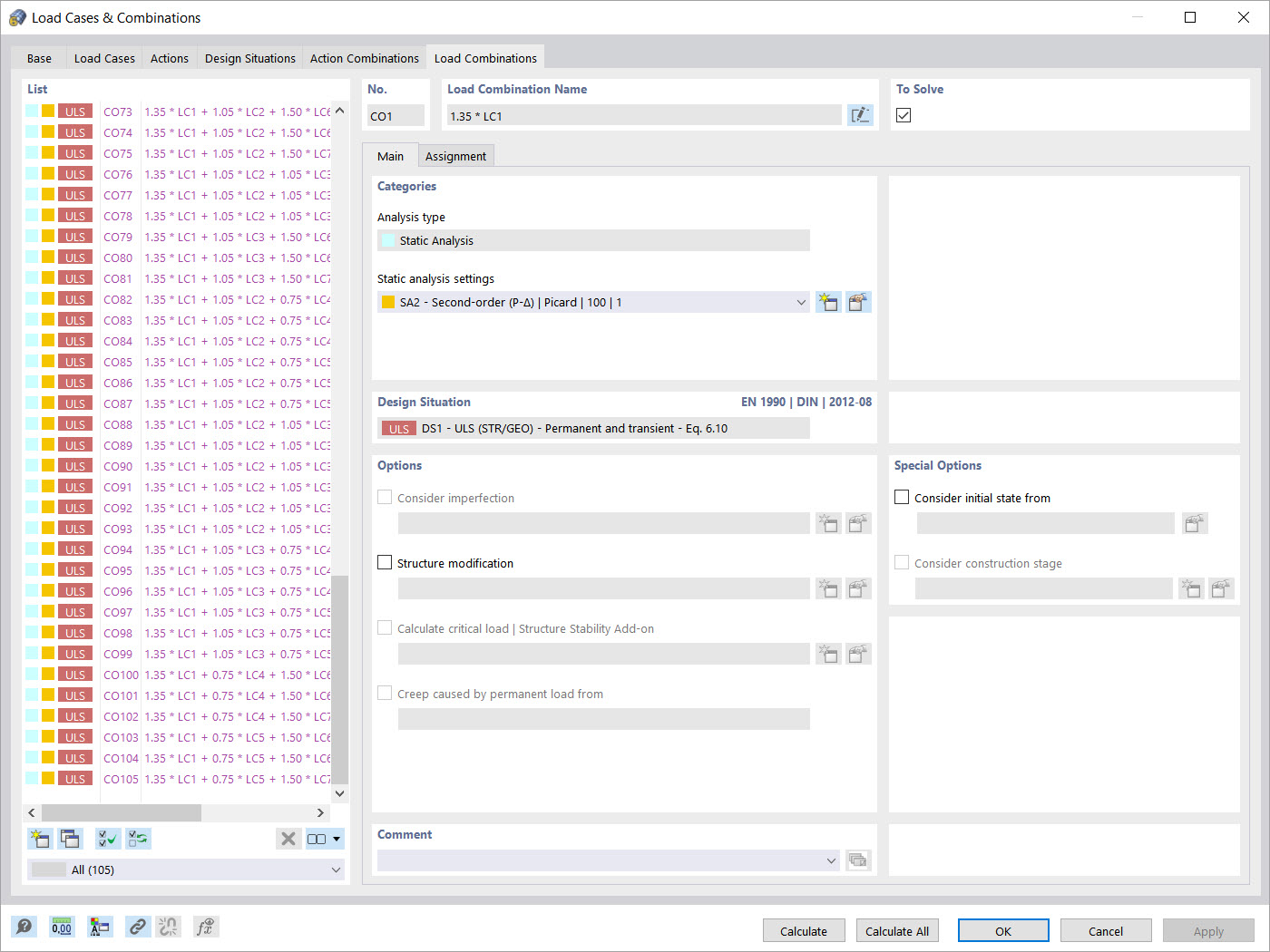Image resolution: width=1270 pixels, height=952 pixels.
Task: Click new stability analysis settings icon
Action: click(828, 654)
